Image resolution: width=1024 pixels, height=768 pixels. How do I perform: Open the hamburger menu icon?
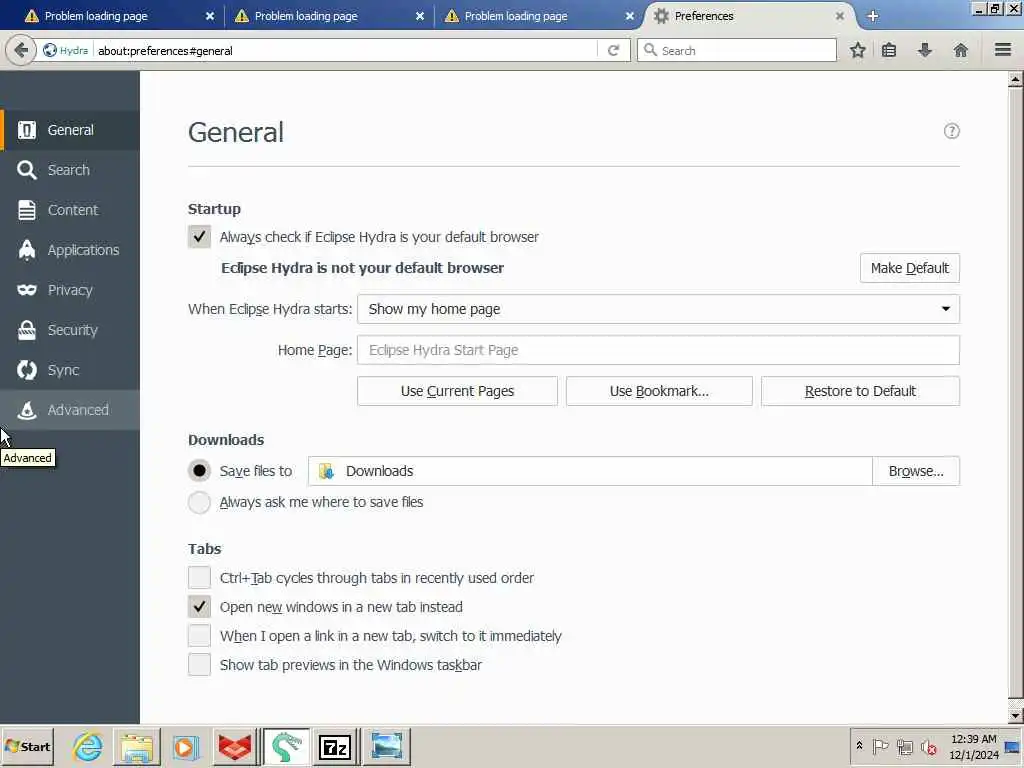pyautogui.click(x=1003, y=50)
